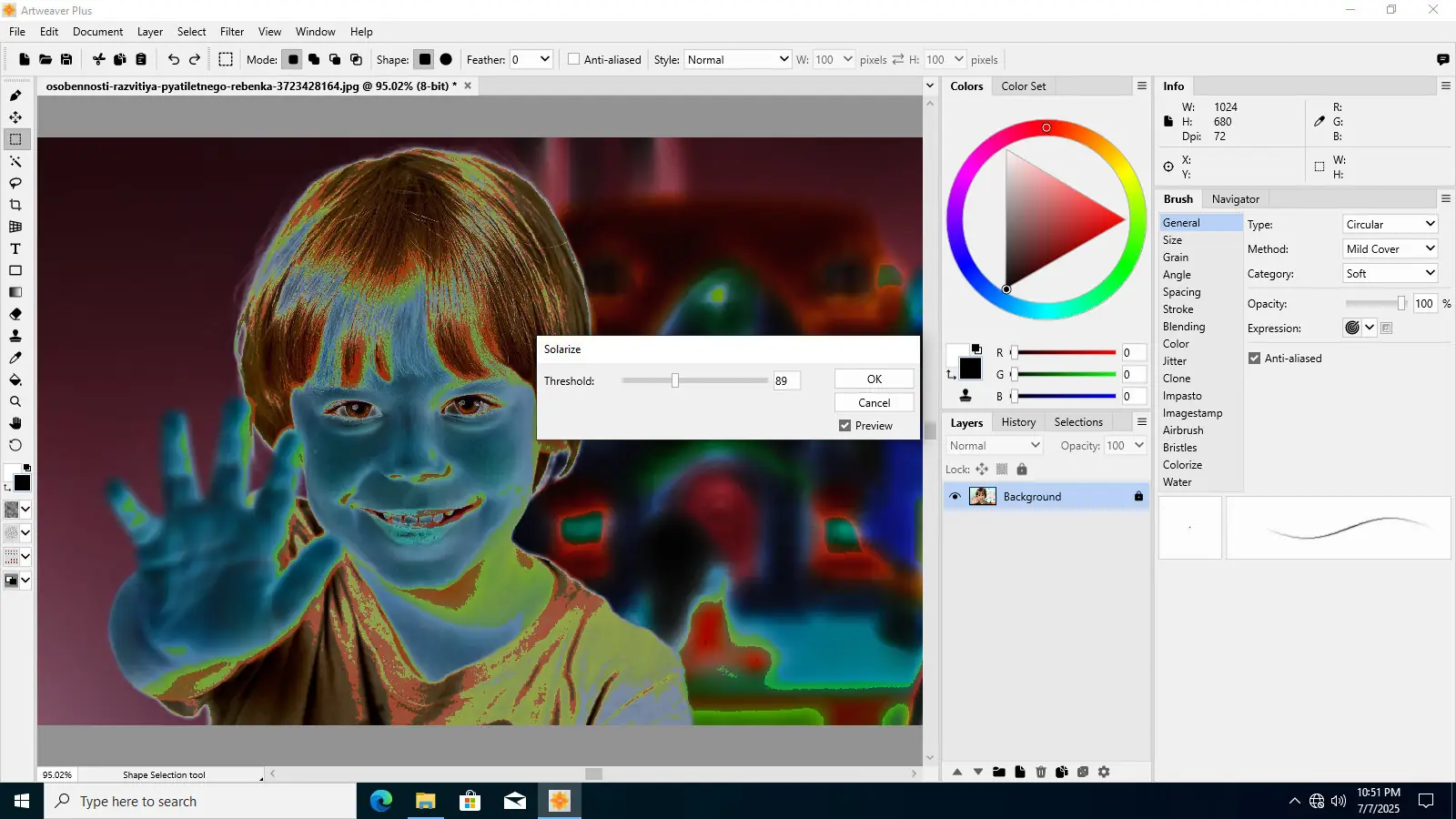Select the Crop tool
This screenshot has width=1456, height=819.
point(15,205)
